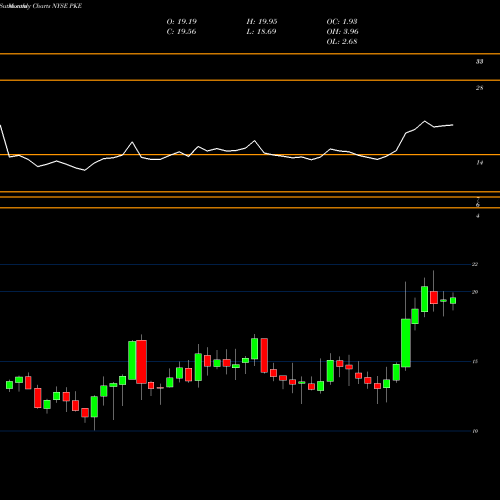The height and width of the screenshot is (500, 500).
Task: Click the 20 price axis label
Action: pos(475,292)
